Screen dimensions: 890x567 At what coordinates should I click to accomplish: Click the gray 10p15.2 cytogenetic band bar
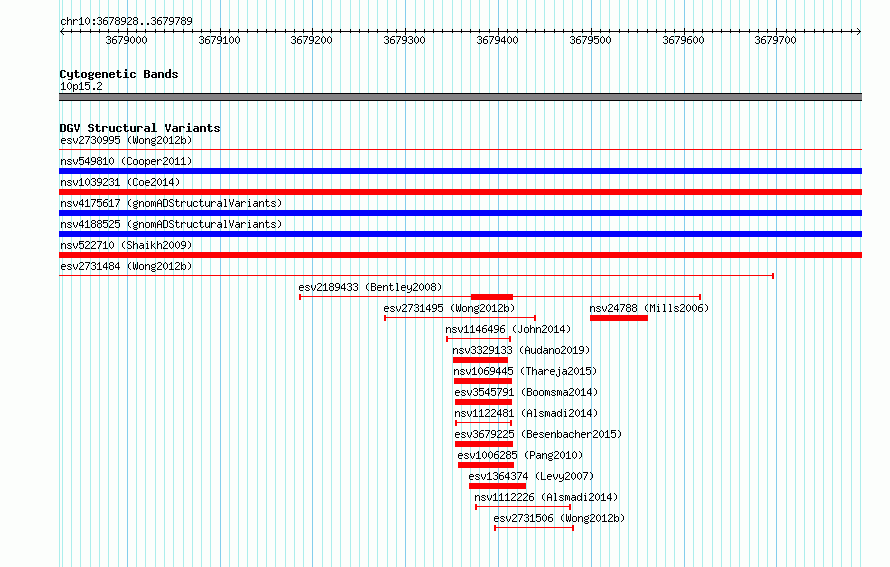pyautogui.click(x=460, y=97)
